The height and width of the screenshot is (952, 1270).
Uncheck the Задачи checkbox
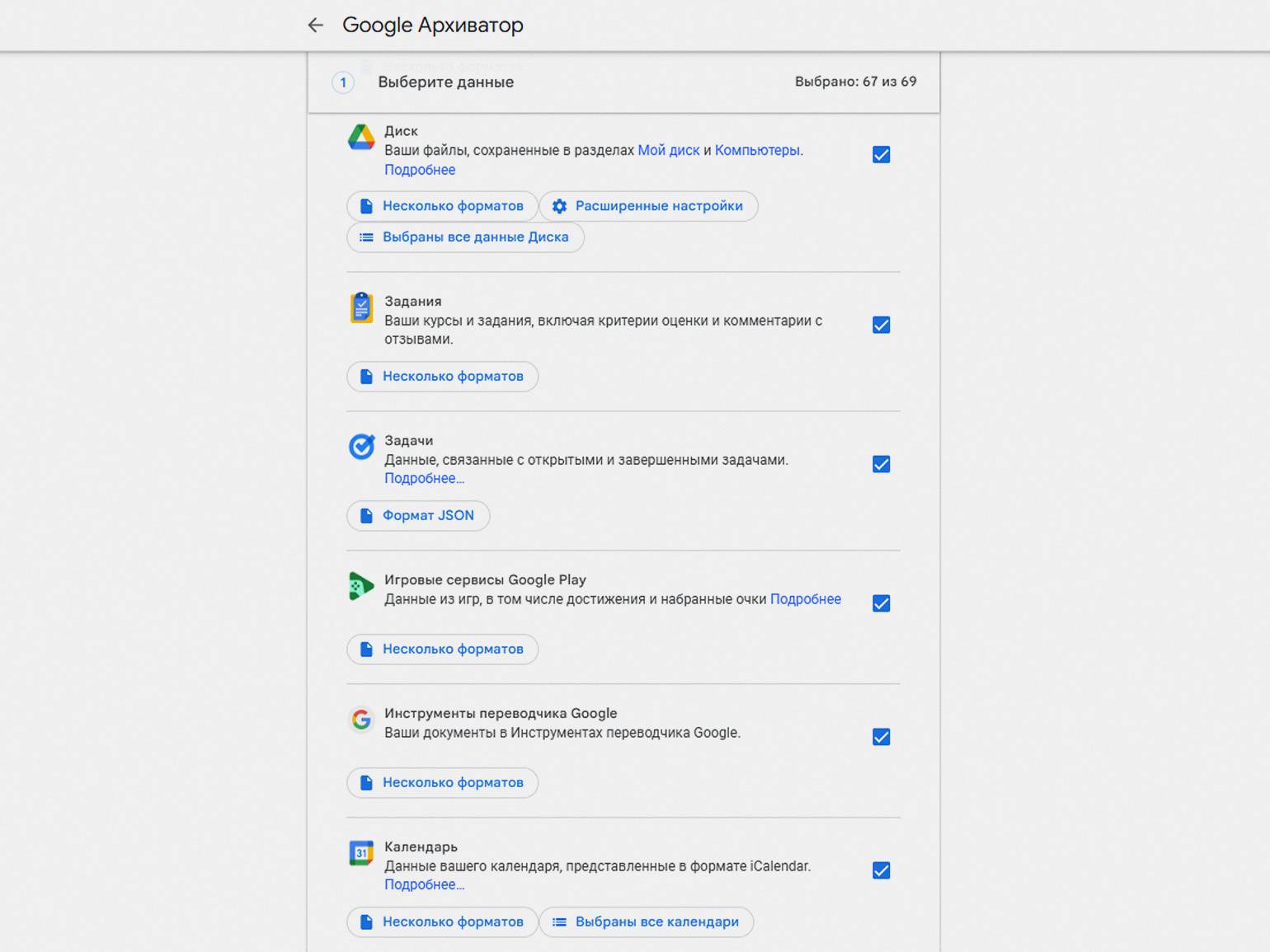881,464
